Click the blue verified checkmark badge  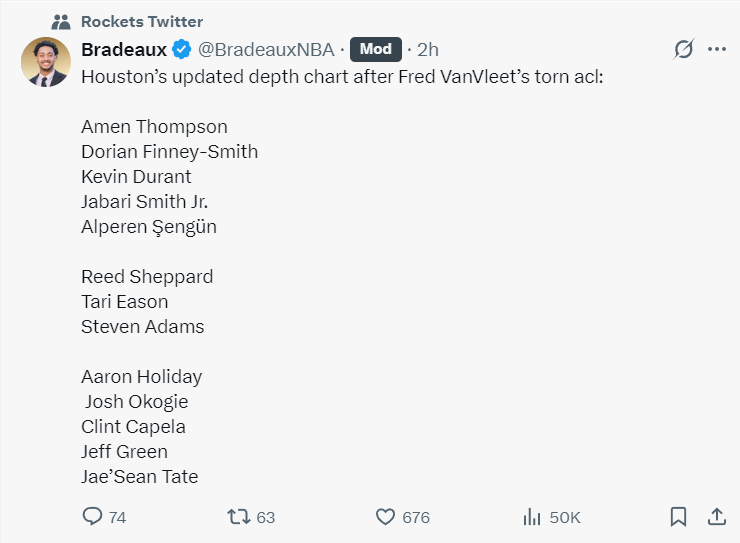click(181, 49)
